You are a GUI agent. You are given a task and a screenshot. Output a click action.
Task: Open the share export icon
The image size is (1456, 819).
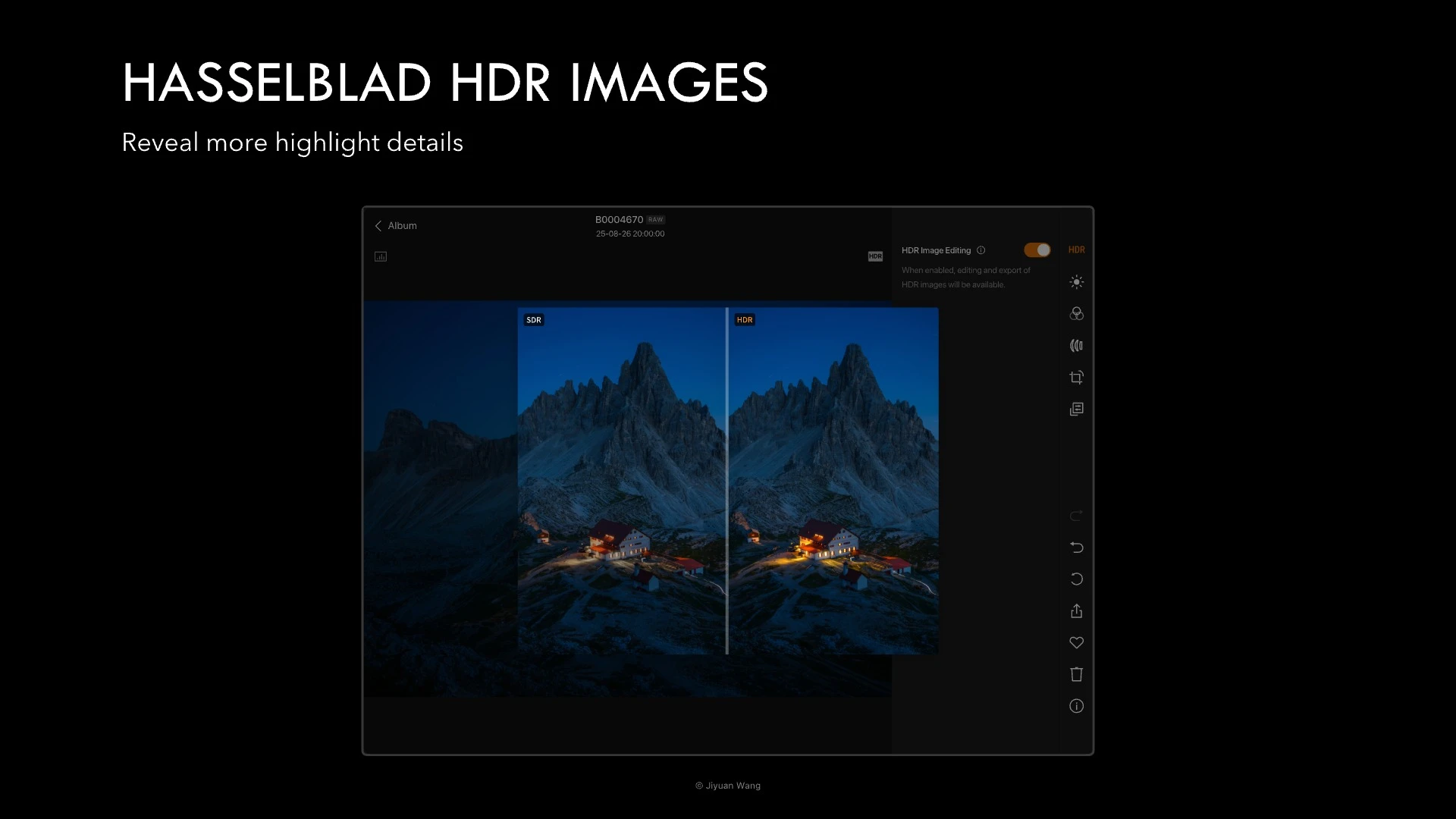1076,610
